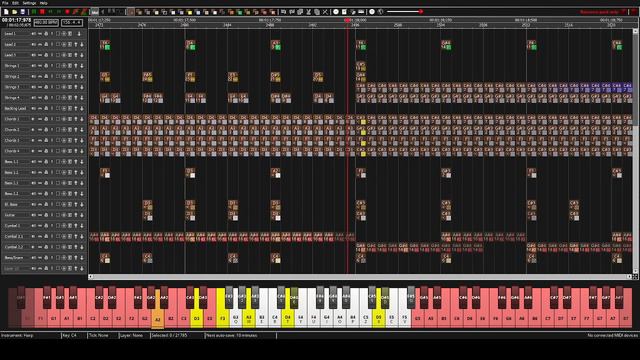Add a row at Chords 2 layer icon
The height and width of the screenshot is (360, 640).
click(x=64, y=129)
